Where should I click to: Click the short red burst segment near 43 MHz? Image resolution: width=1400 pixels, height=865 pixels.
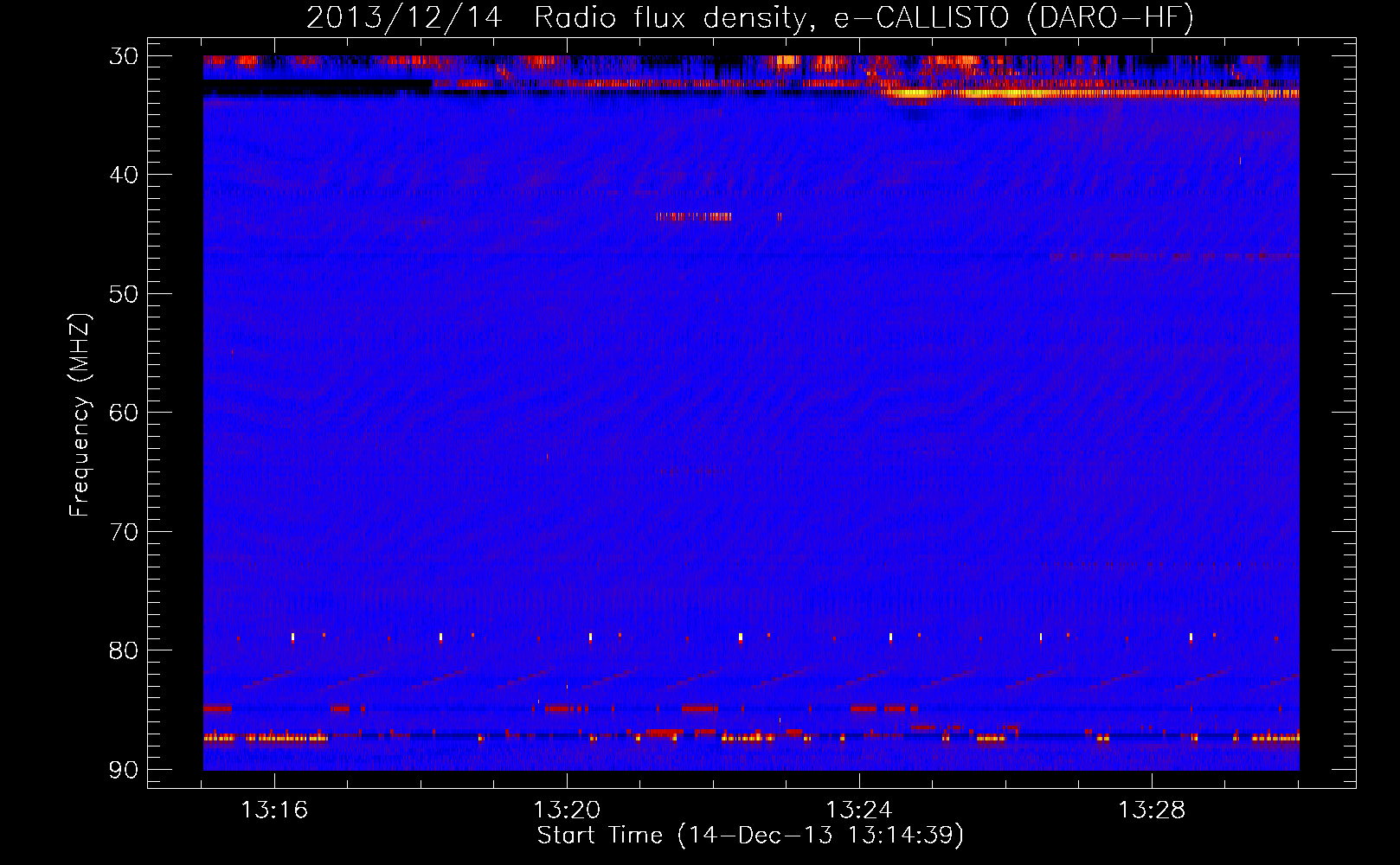point(694,216)
